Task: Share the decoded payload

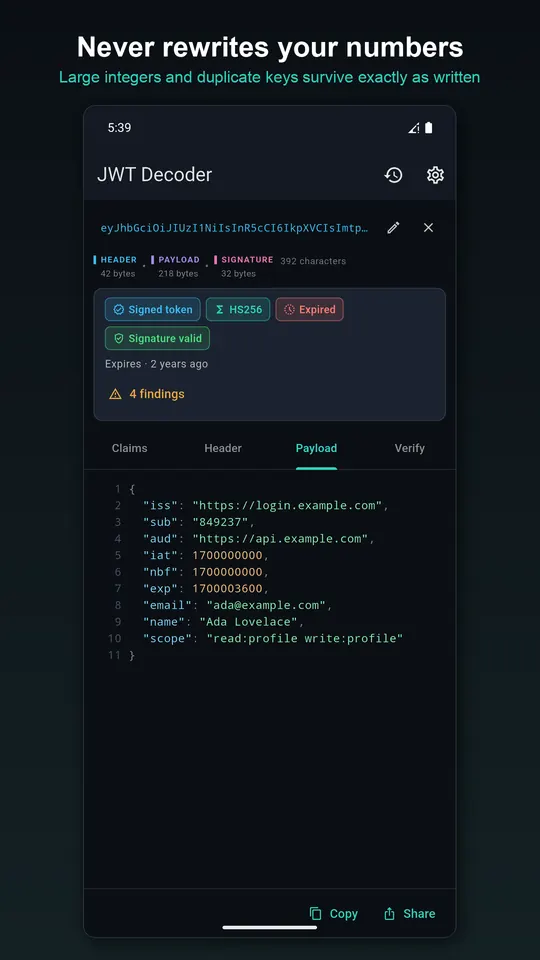Action: point(409,913)
